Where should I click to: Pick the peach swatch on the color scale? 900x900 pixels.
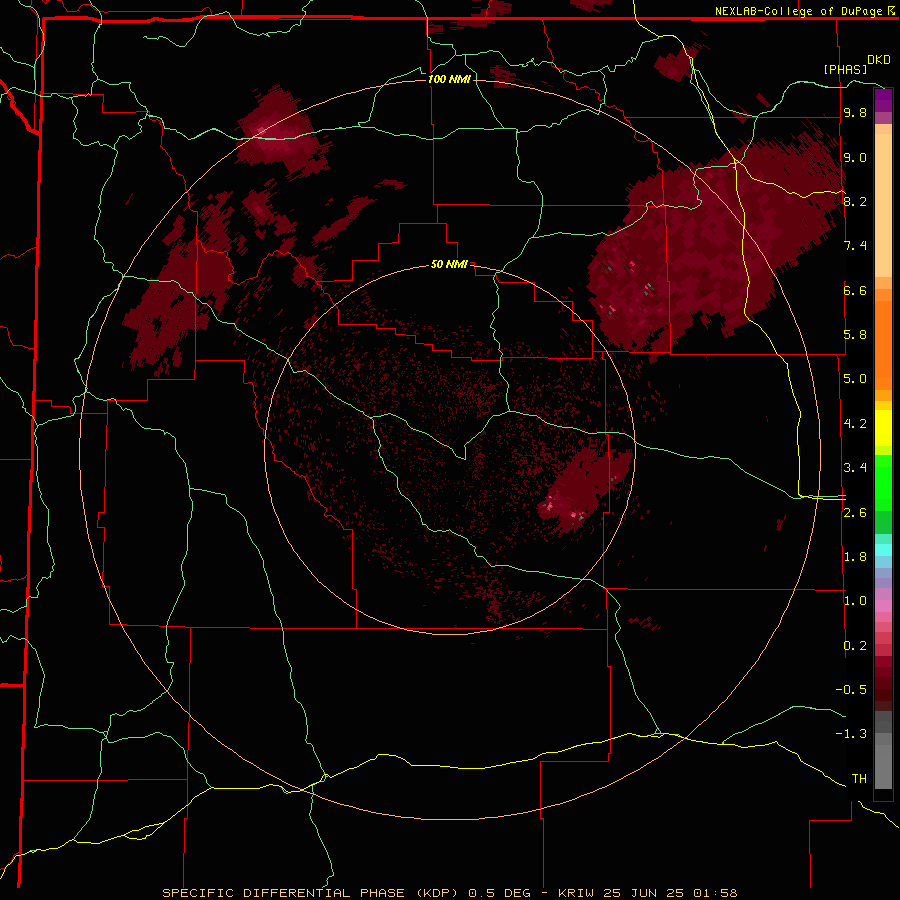883,204
